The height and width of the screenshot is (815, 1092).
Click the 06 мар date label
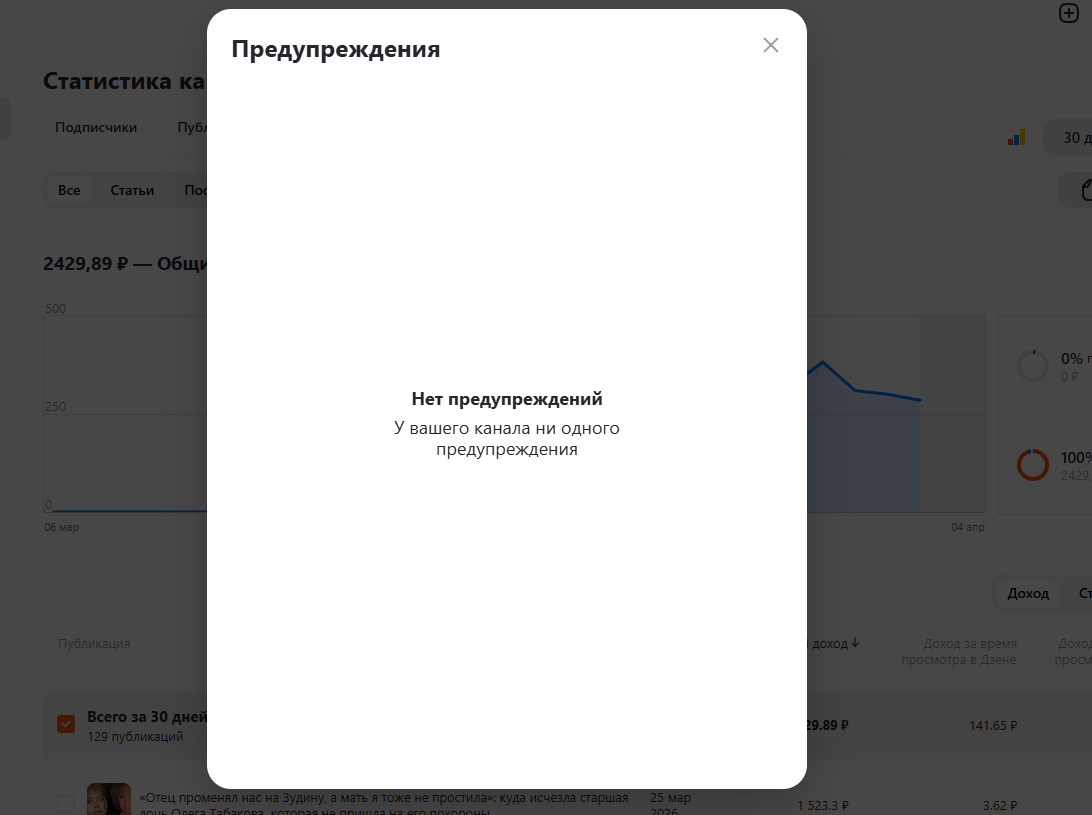pos(61,527)
